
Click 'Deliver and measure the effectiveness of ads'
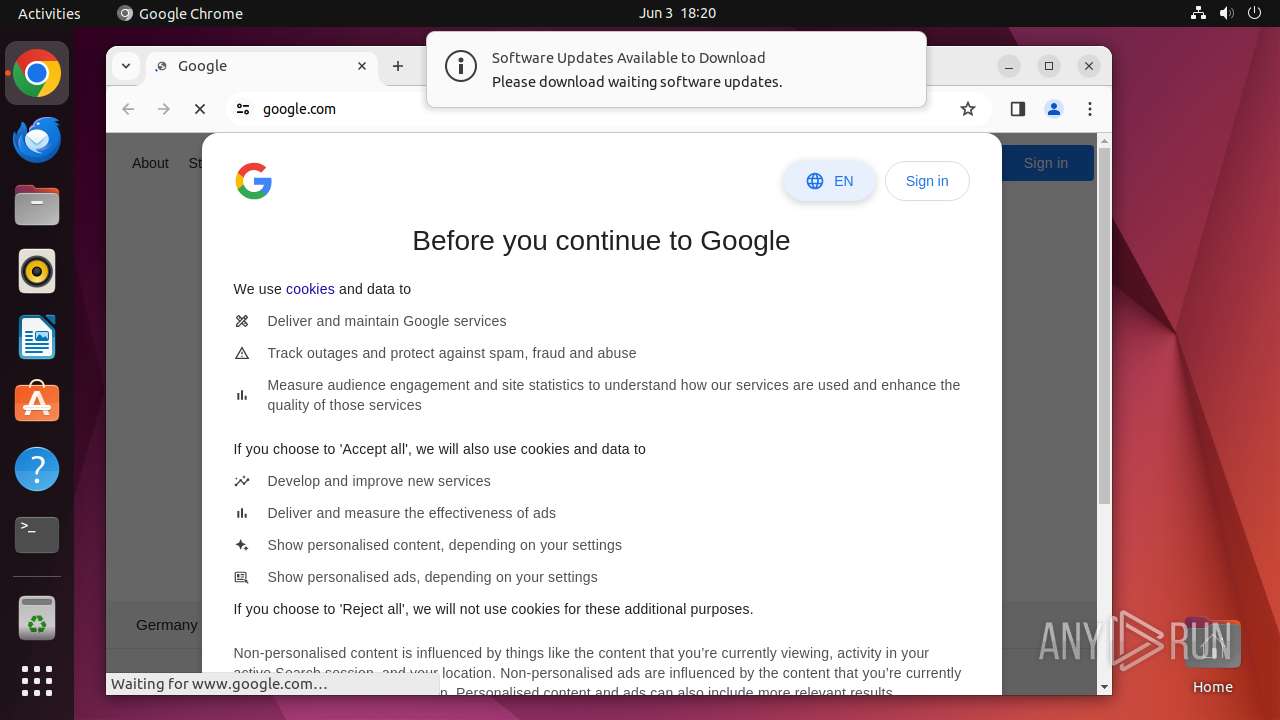tap(412, 513)
